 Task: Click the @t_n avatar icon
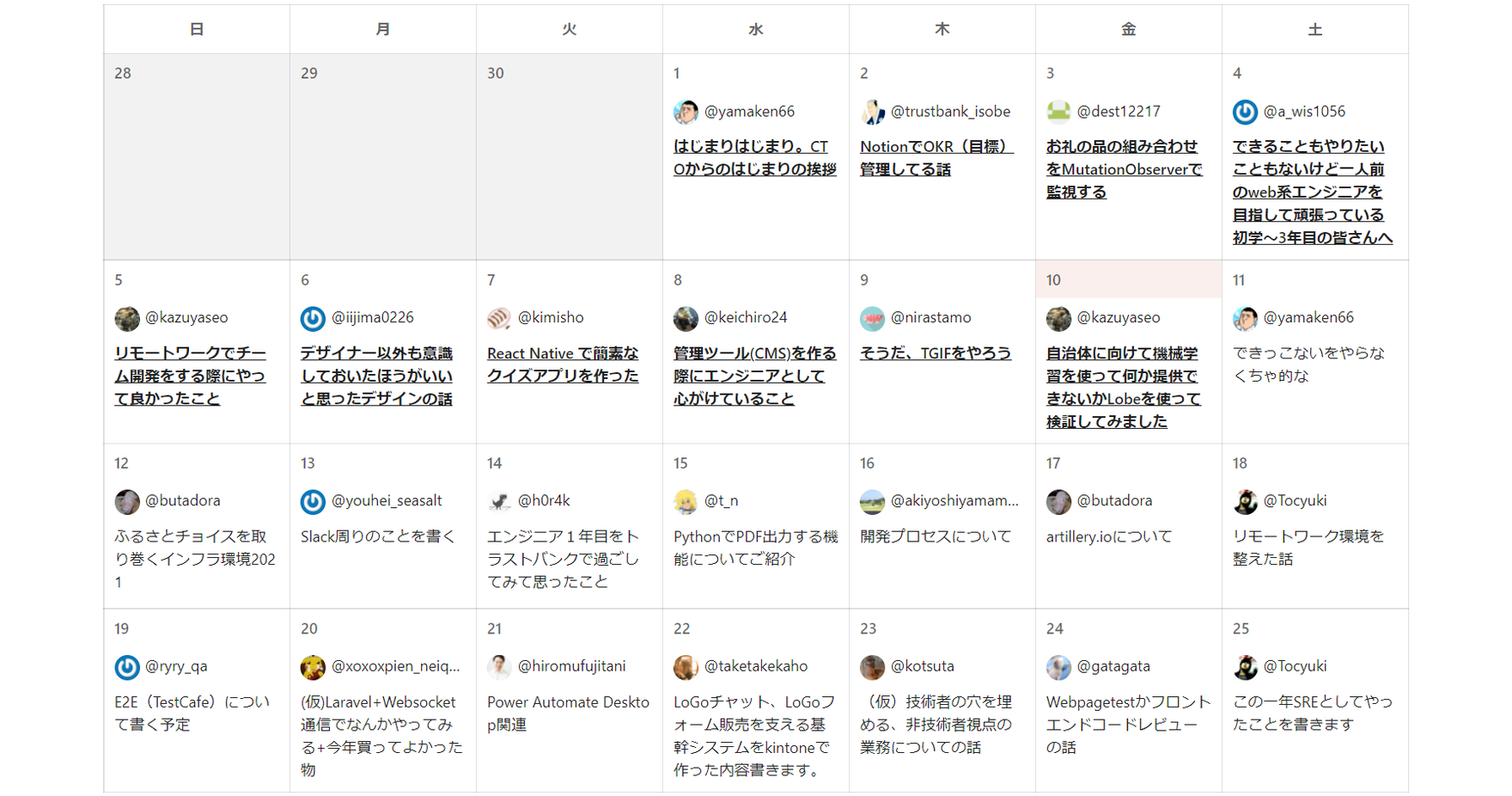pyautogui.click(x=686, y=501)
